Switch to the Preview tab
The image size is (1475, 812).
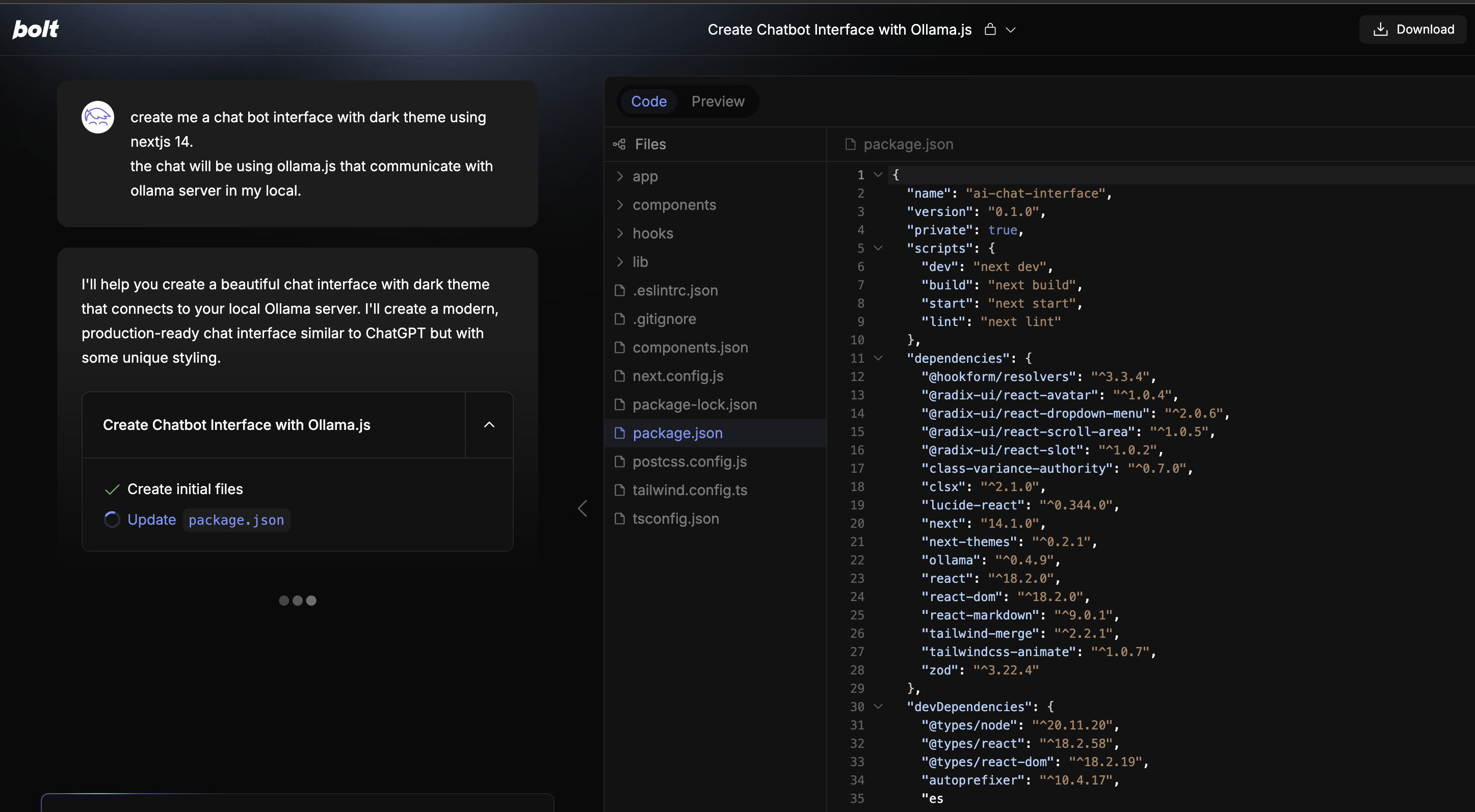click(718, 101)
